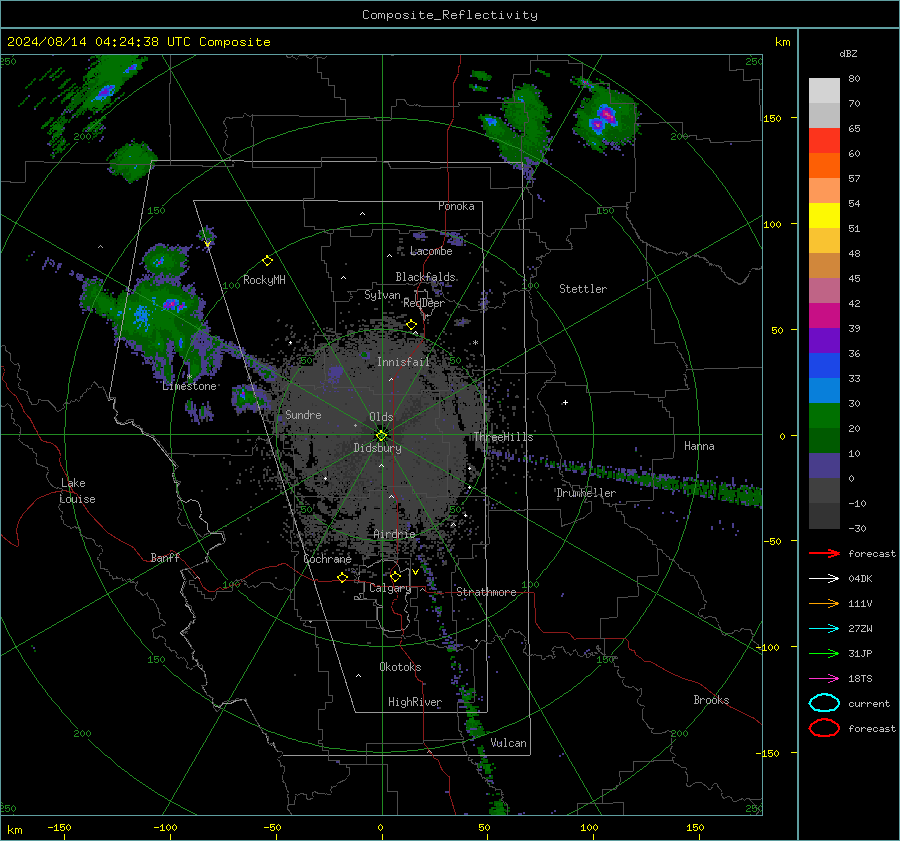Click the Limestone label
The width and height of the screenshot is (900, 841).
click(189, 386)
